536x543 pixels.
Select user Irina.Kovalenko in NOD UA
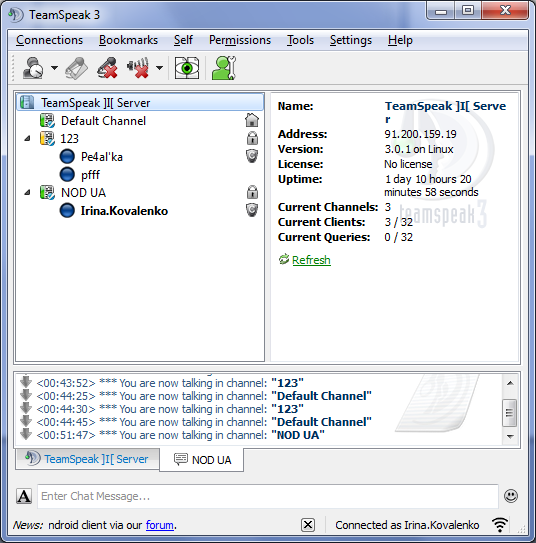point(140,211)
